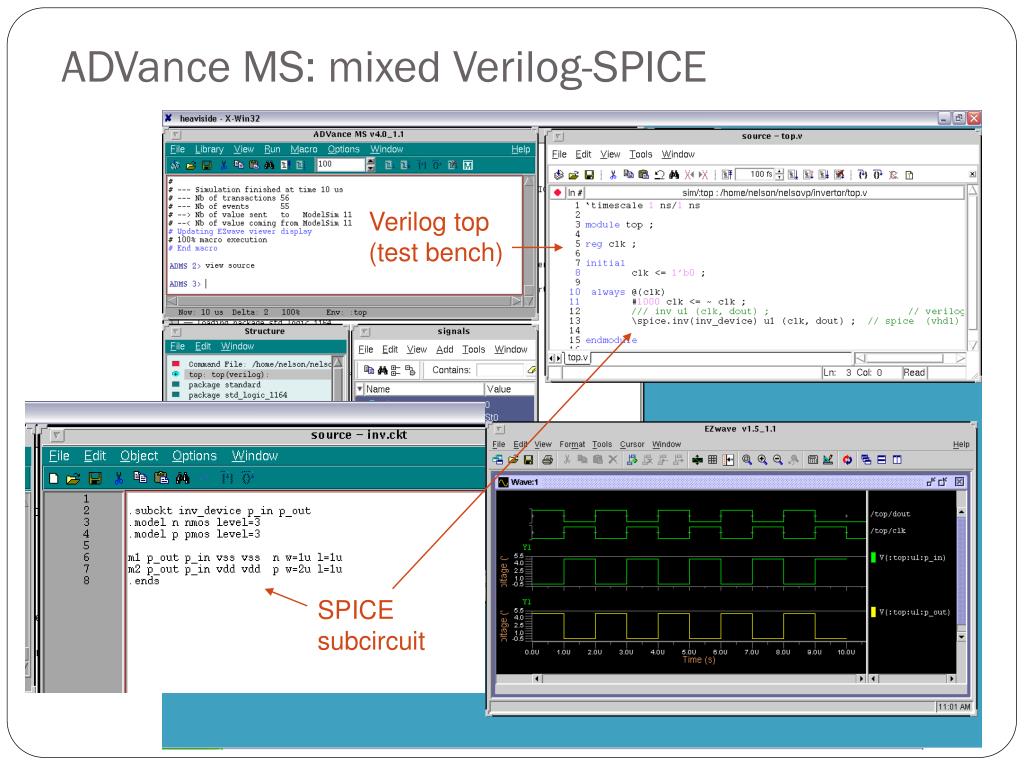Viewport: 1024px width, 768px height.
Task: Open Format menu in EZwave window
Action: (x=572, y=444)
